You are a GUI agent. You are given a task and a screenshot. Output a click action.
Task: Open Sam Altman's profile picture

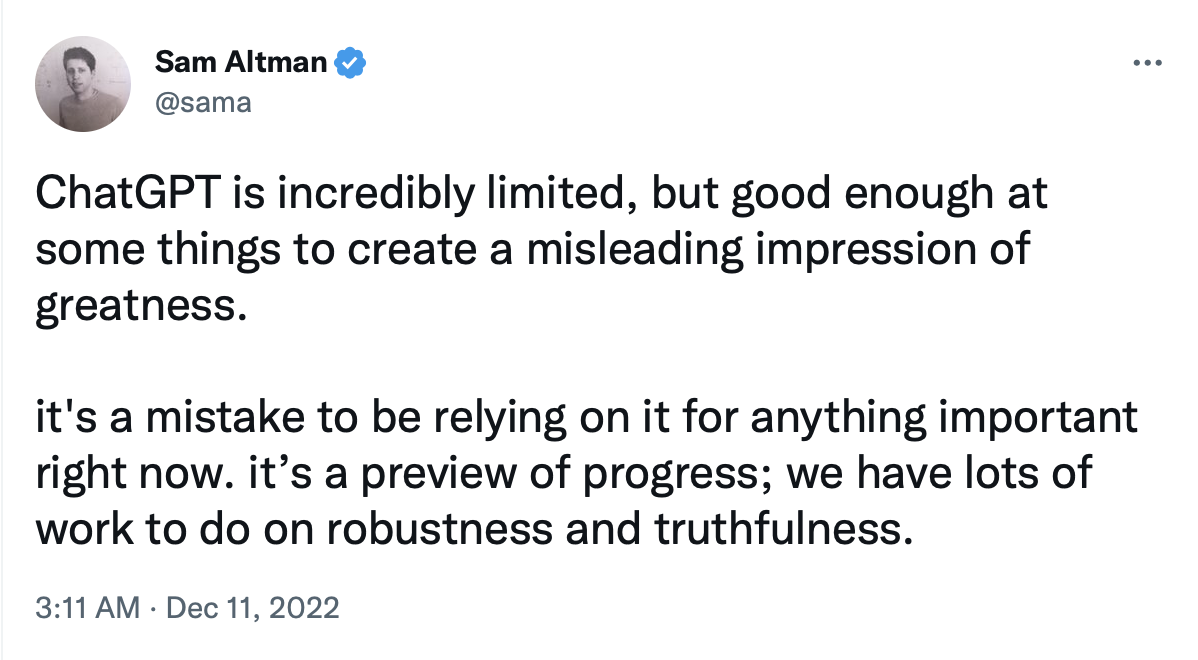[x=86, y=88]
